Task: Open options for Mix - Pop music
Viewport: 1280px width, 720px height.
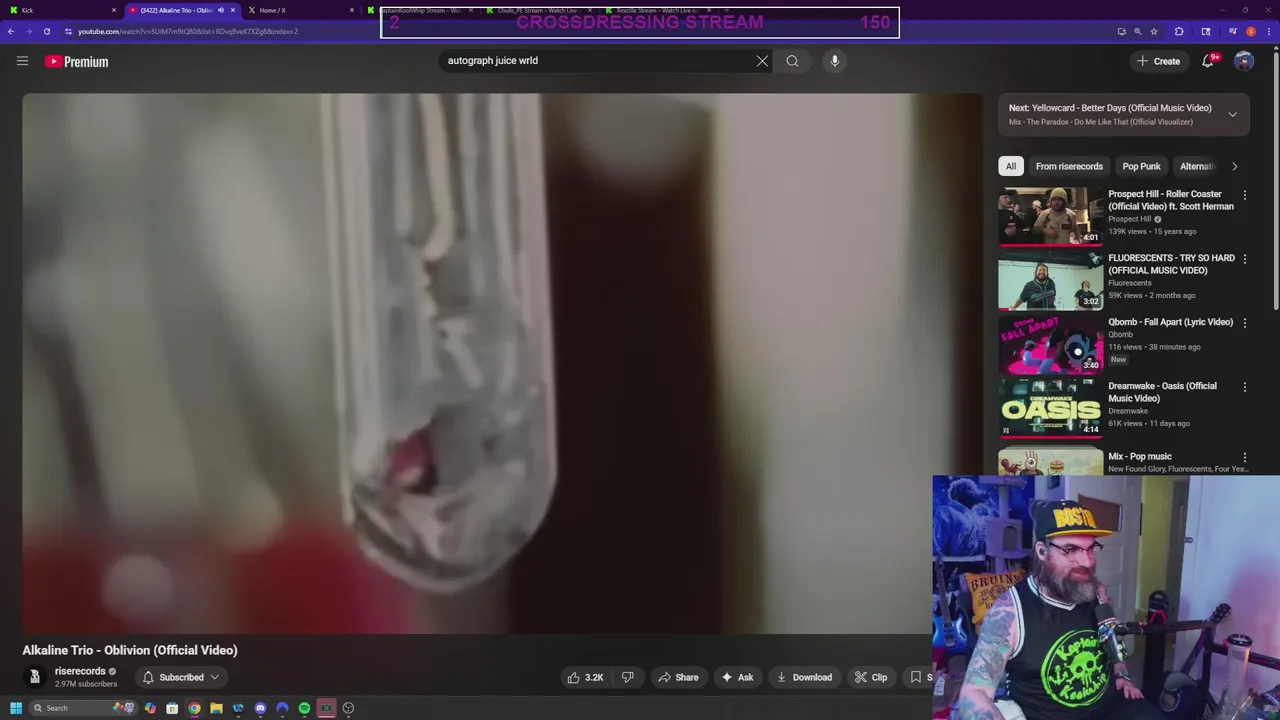Action: point(1244,457)
